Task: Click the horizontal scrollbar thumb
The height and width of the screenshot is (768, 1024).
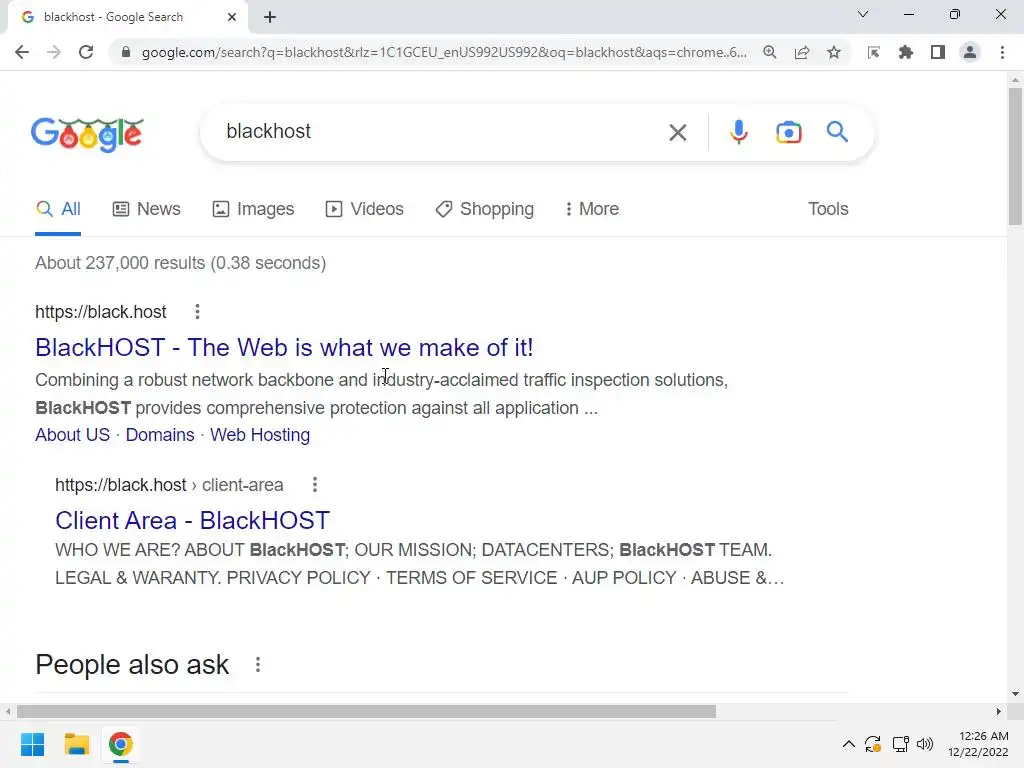Action: [x=366, y=711]
